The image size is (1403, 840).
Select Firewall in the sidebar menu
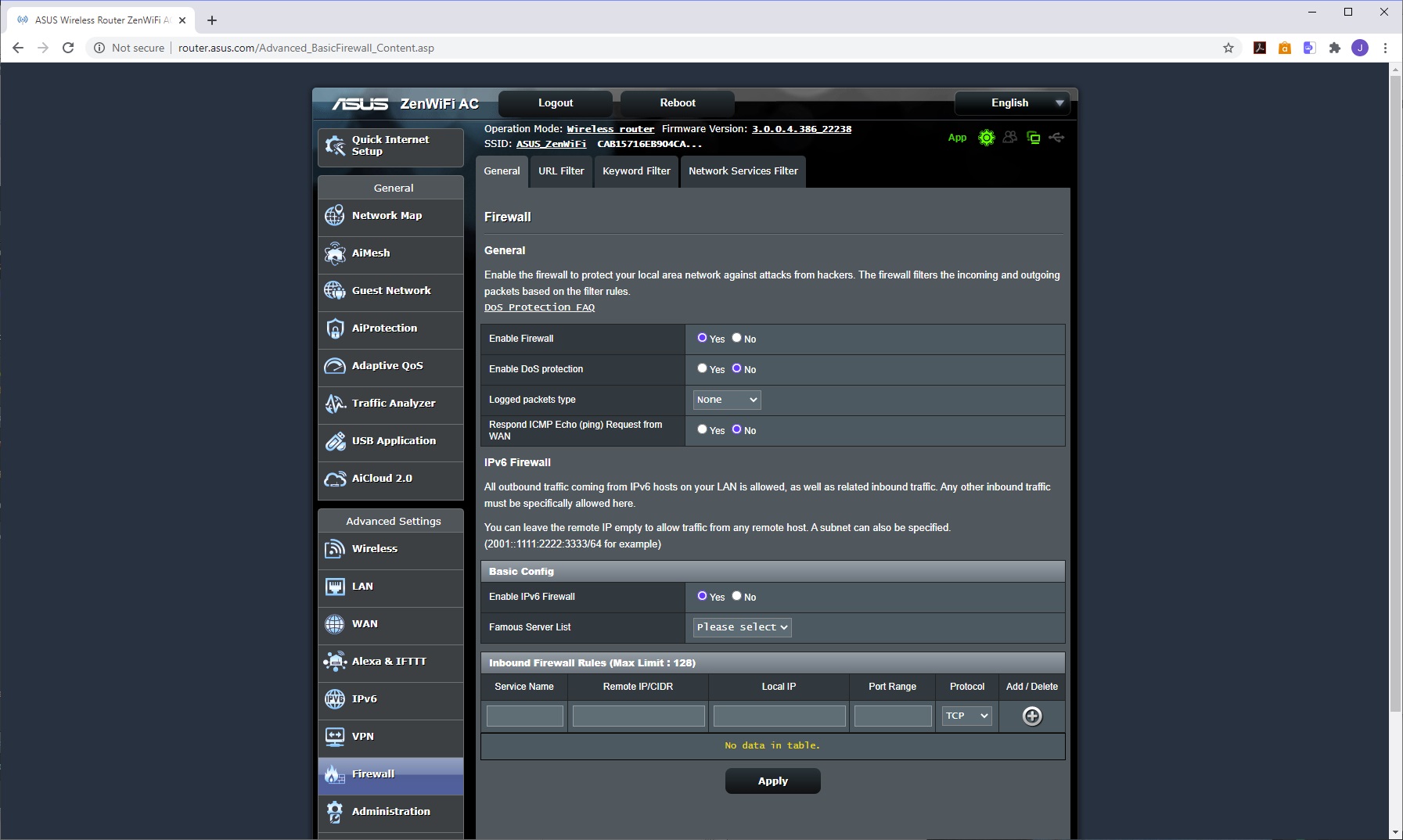[390, 774]
